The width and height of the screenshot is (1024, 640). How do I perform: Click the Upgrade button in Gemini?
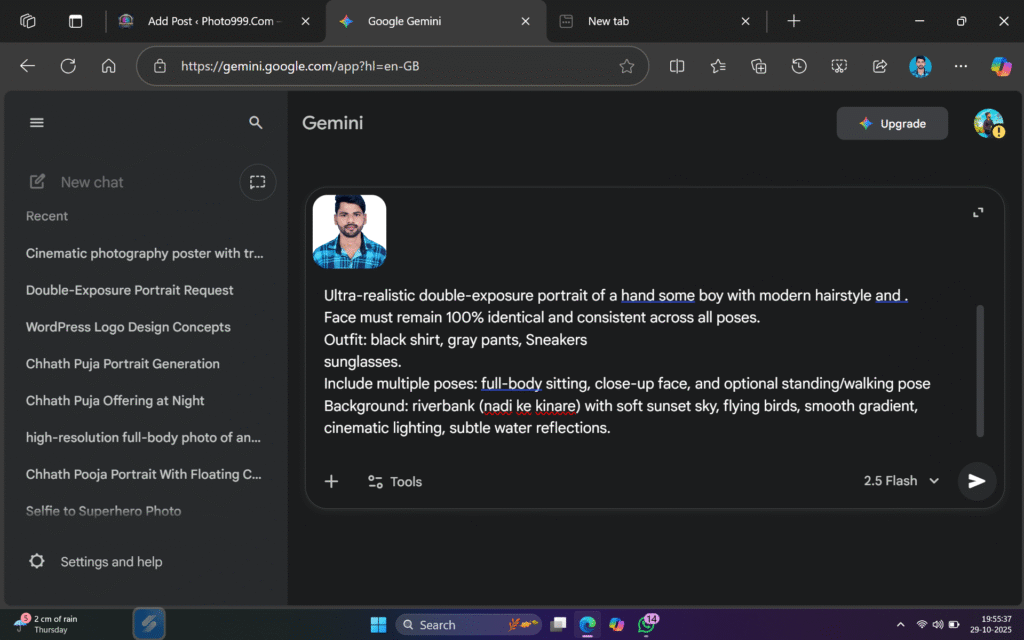coord(892,123)
